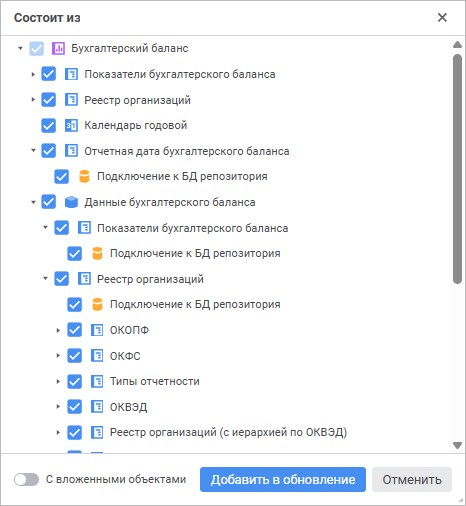Click the dictionary icon beside ОКОПФ

(x=97, y=330)
